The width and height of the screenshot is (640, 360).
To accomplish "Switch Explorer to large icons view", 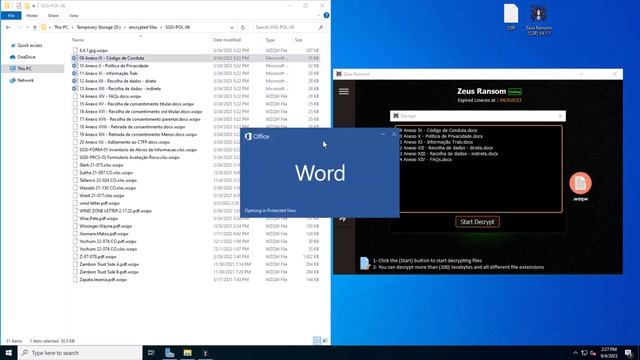I will (x=325, y=340).
